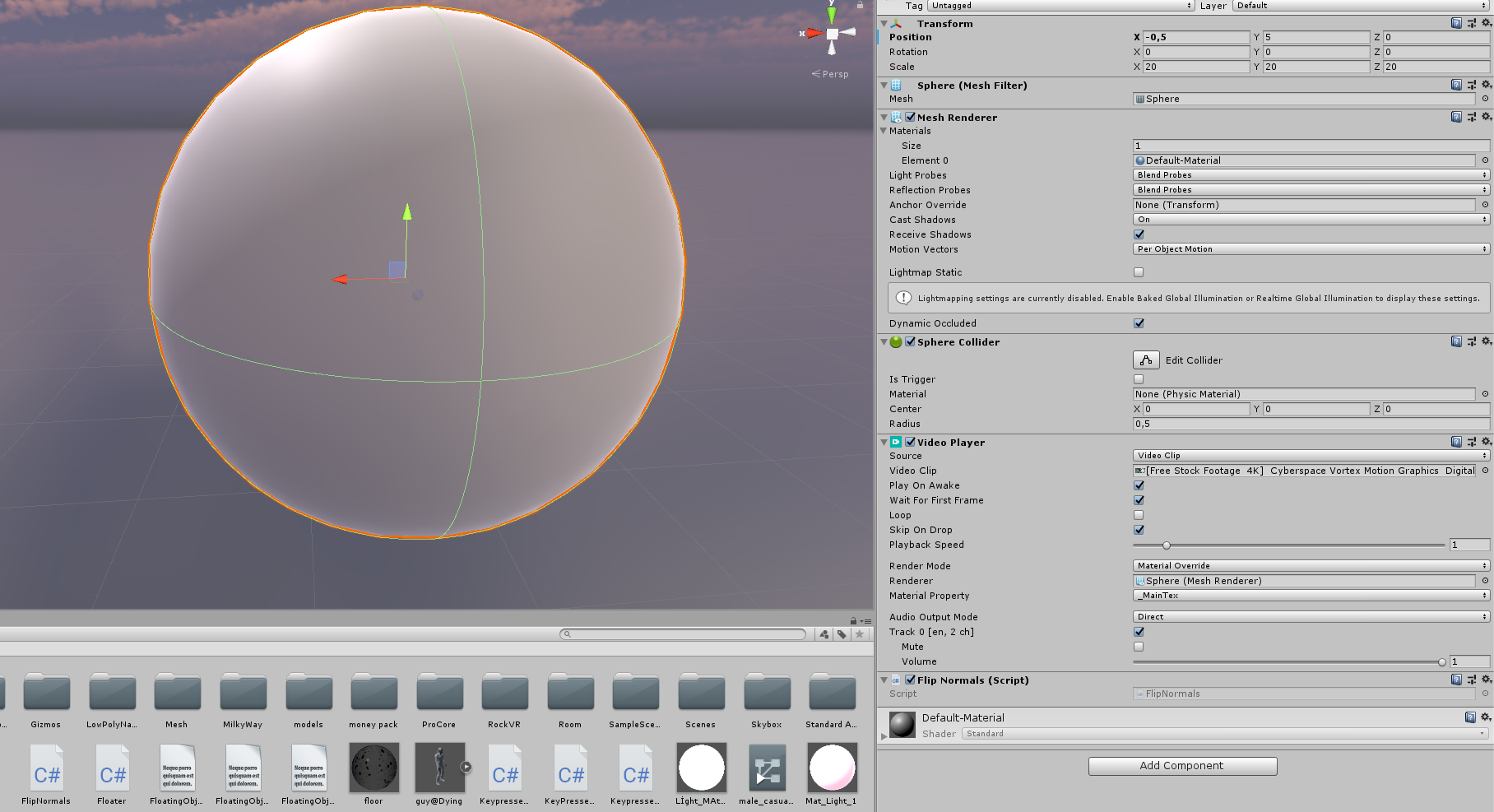Open the Video Player help reference icon
The height and width of the screenshot is (812, 1494).
(1456, 442)
